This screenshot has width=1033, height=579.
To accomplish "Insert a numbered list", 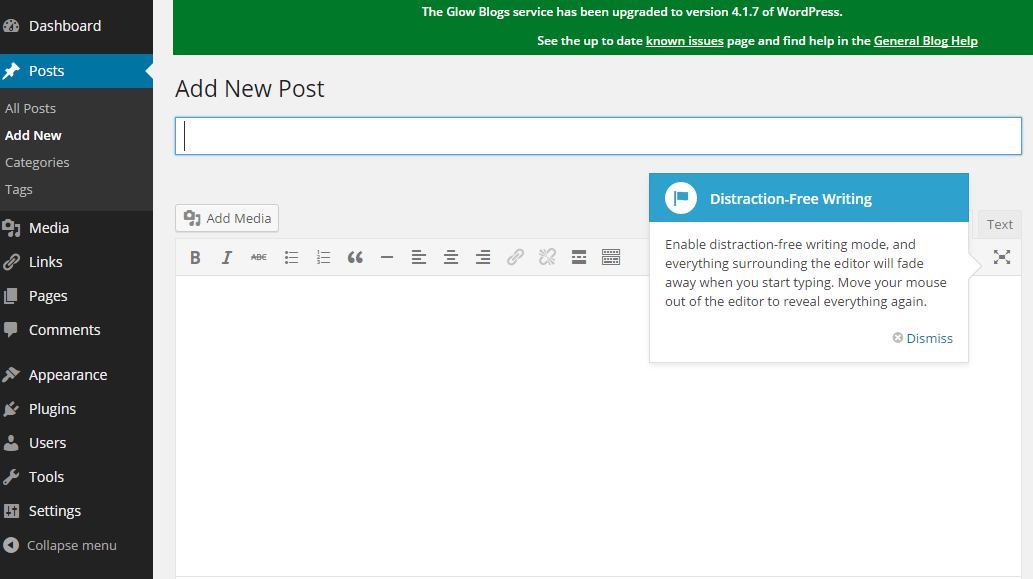I will [323, 258].
